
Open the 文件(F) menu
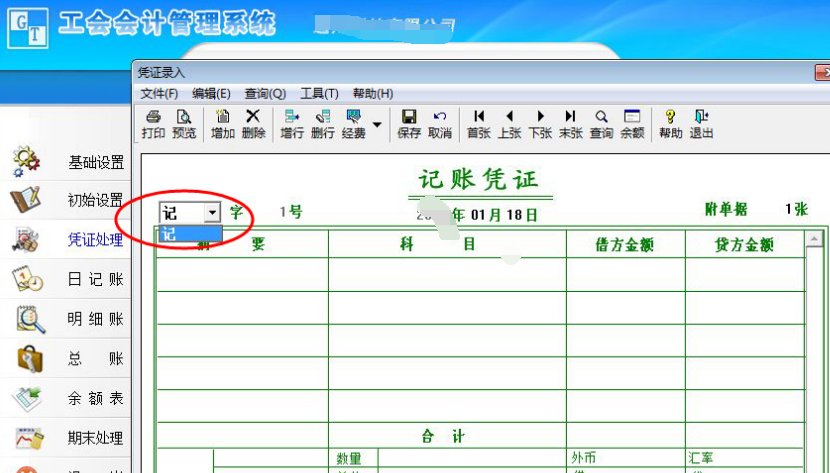tap(159, 94)
